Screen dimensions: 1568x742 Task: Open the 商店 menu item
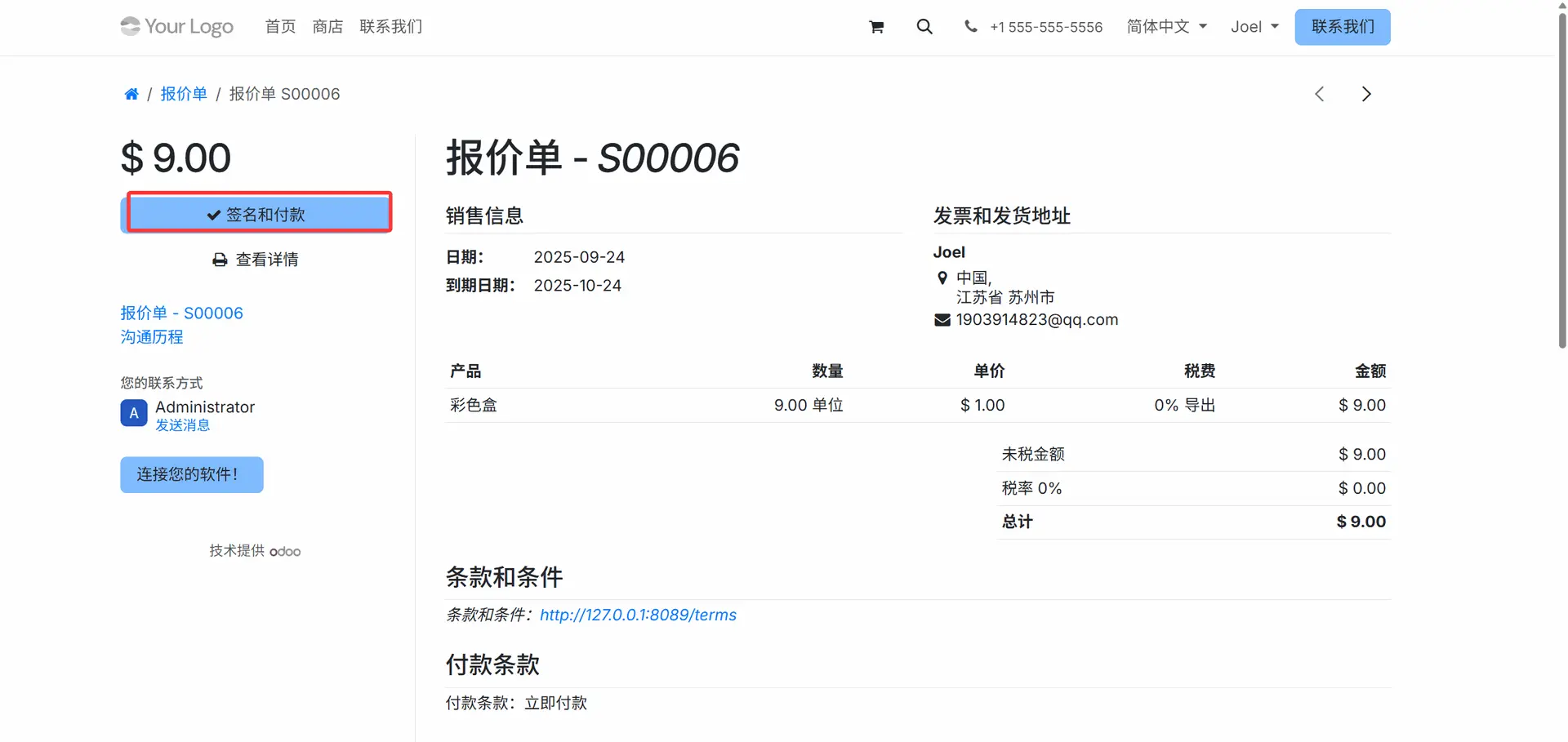[327, 27]
